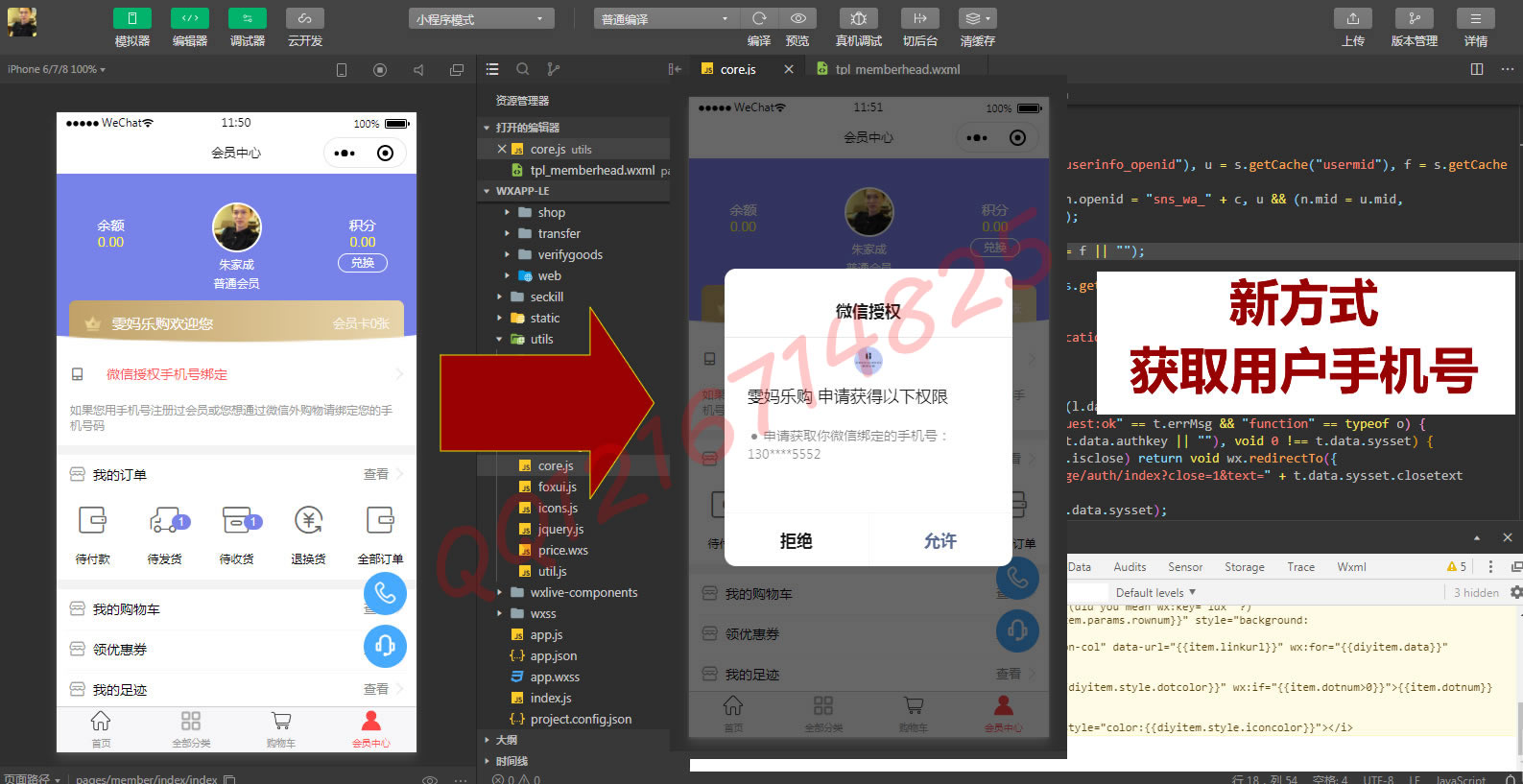The height and width of the screenshot is (784, 1523).
Task: Open price.wxs in the file tree
Action: [x=562, y=550]
